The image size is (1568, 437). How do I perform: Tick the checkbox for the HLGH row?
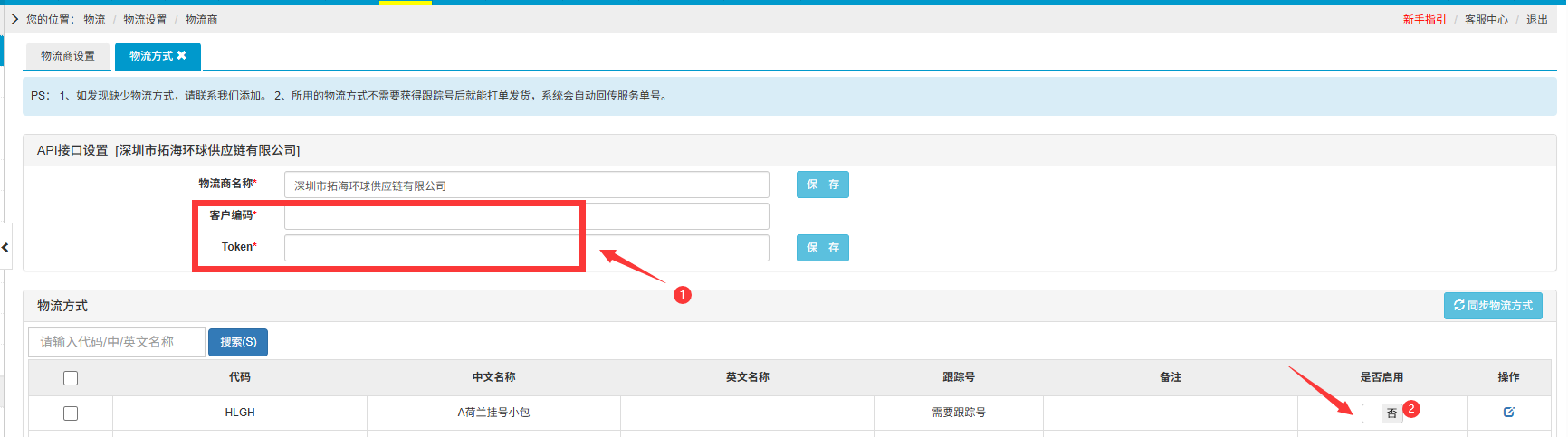[x=71, y=413]
